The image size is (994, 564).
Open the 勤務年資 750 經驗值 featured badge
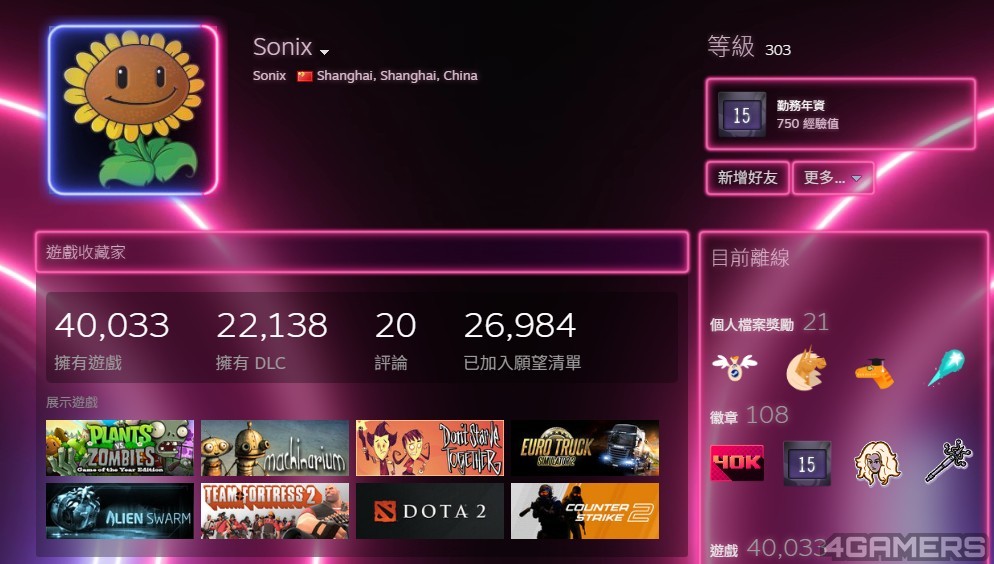point(841,114)
